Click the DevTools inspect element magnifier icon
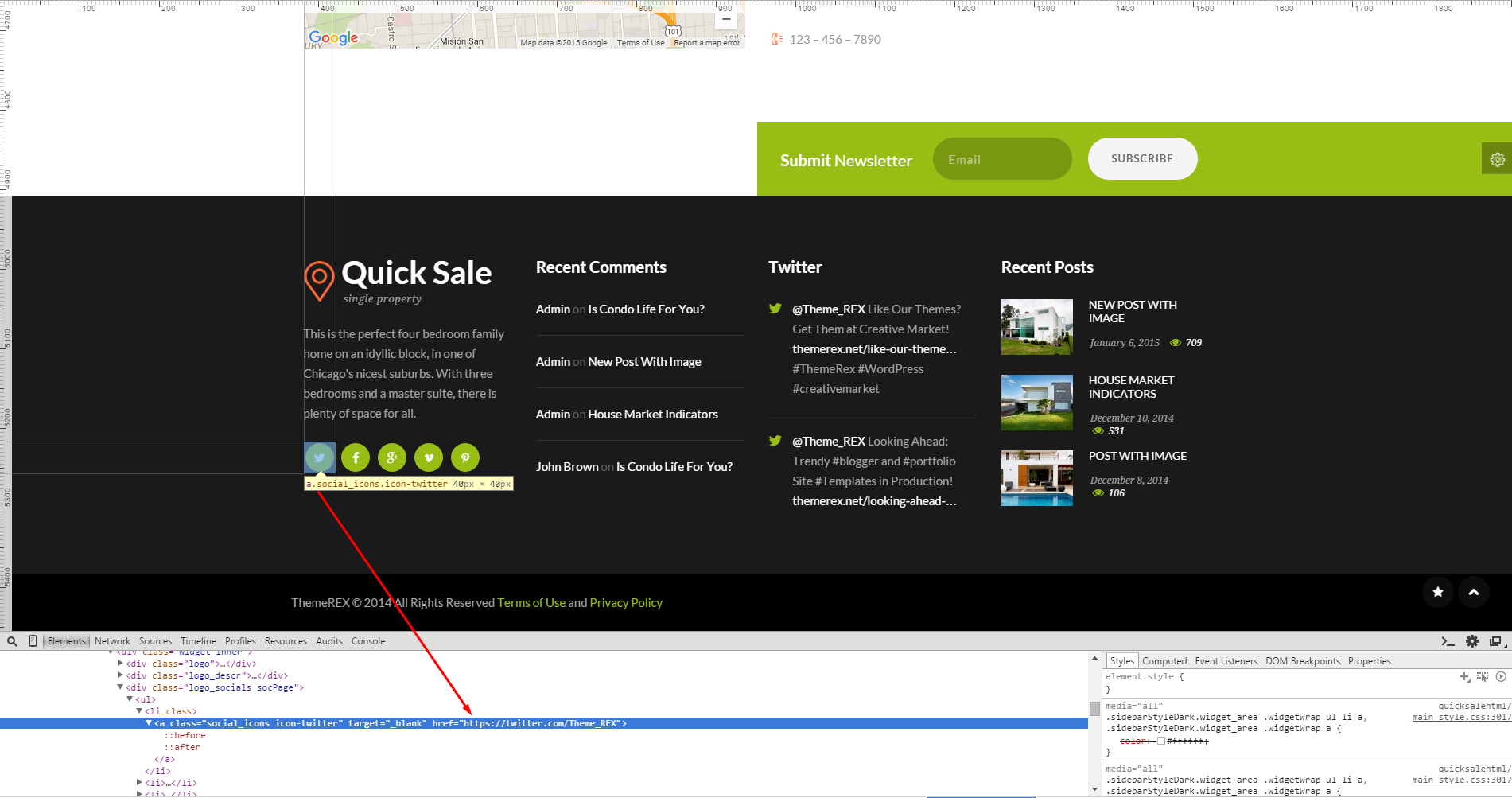1512x798 pixels. click(12, 641)
